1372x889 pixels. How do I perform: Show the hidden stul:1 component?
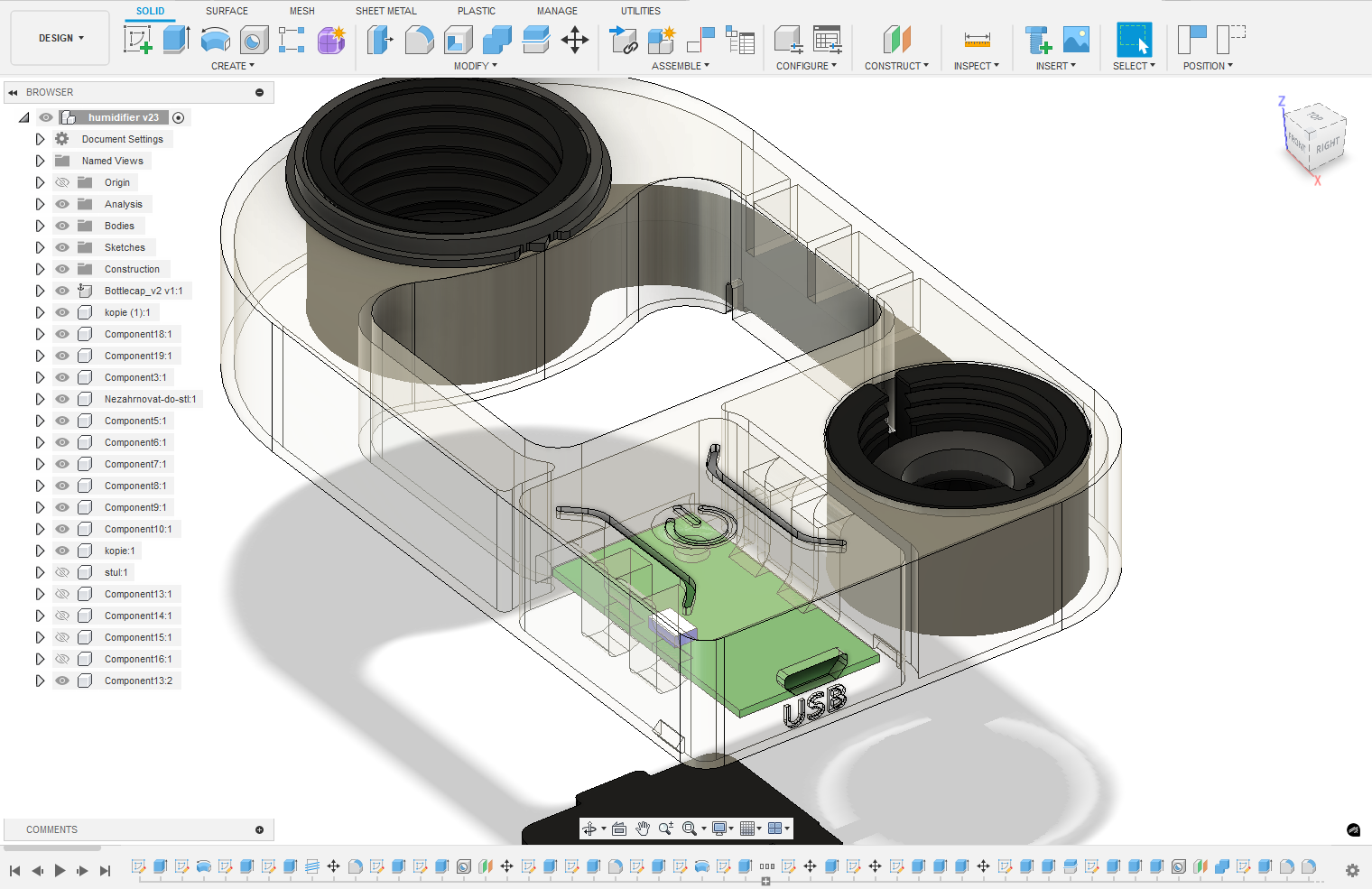pyautogui.click(x=62, y=572)
